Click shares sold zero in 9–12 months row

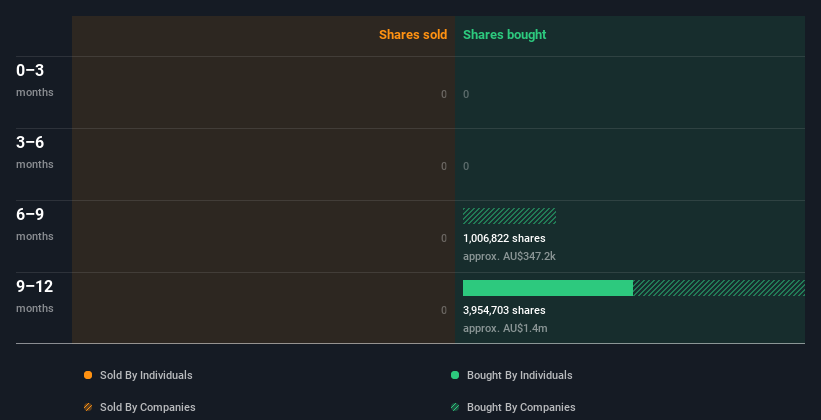[444, 311]
